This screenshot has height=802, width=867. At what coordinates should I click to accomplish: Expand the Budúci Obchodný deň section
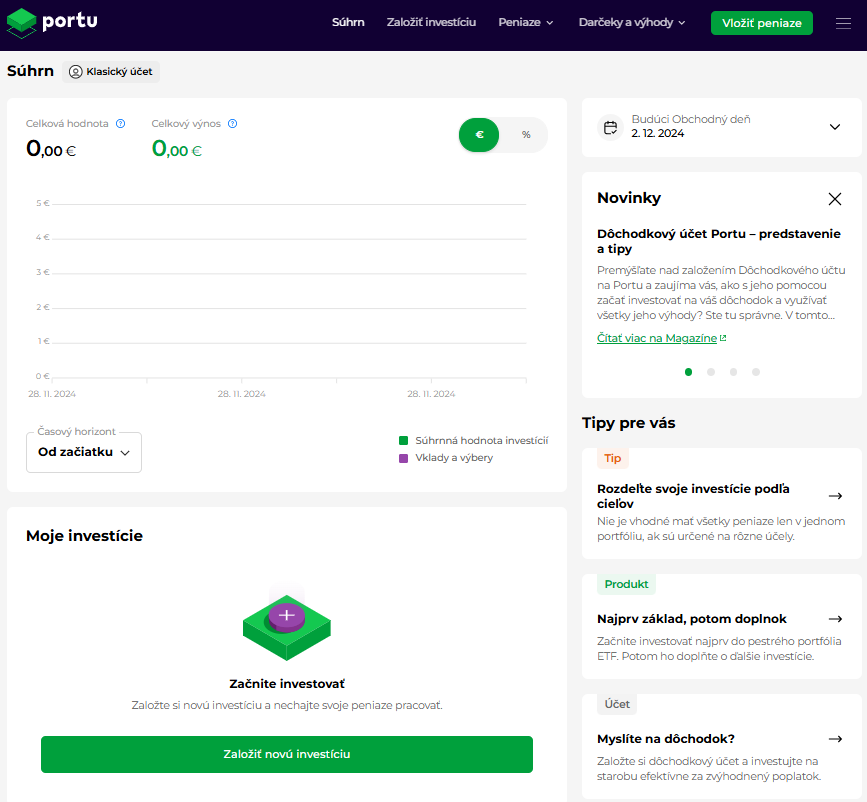point(835,127)
